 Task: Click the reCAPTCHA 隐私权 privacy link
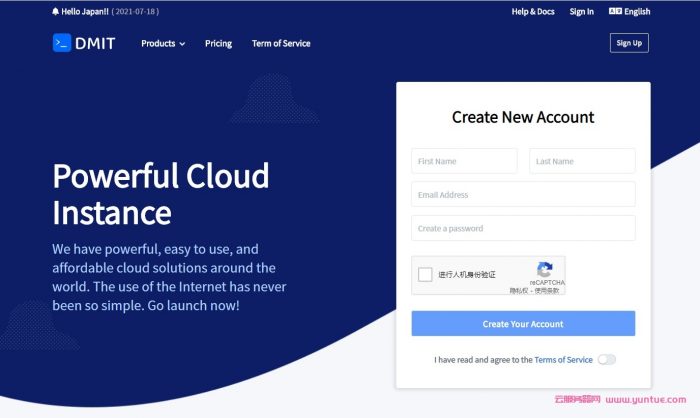pyautogui.click(x=519, y=291)
